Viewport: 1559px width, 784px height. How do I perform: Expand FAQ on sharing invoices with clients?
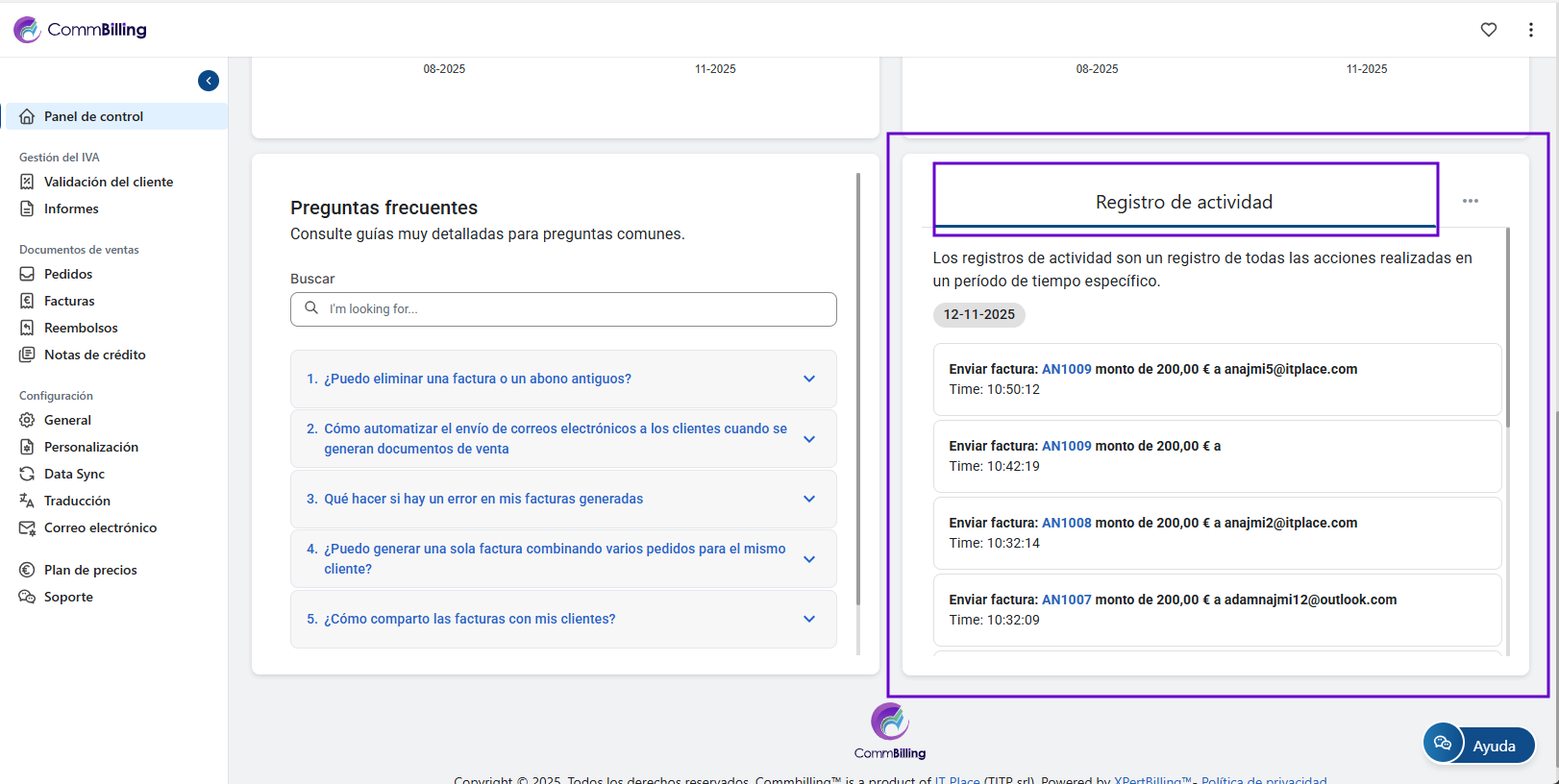(563, 619)
